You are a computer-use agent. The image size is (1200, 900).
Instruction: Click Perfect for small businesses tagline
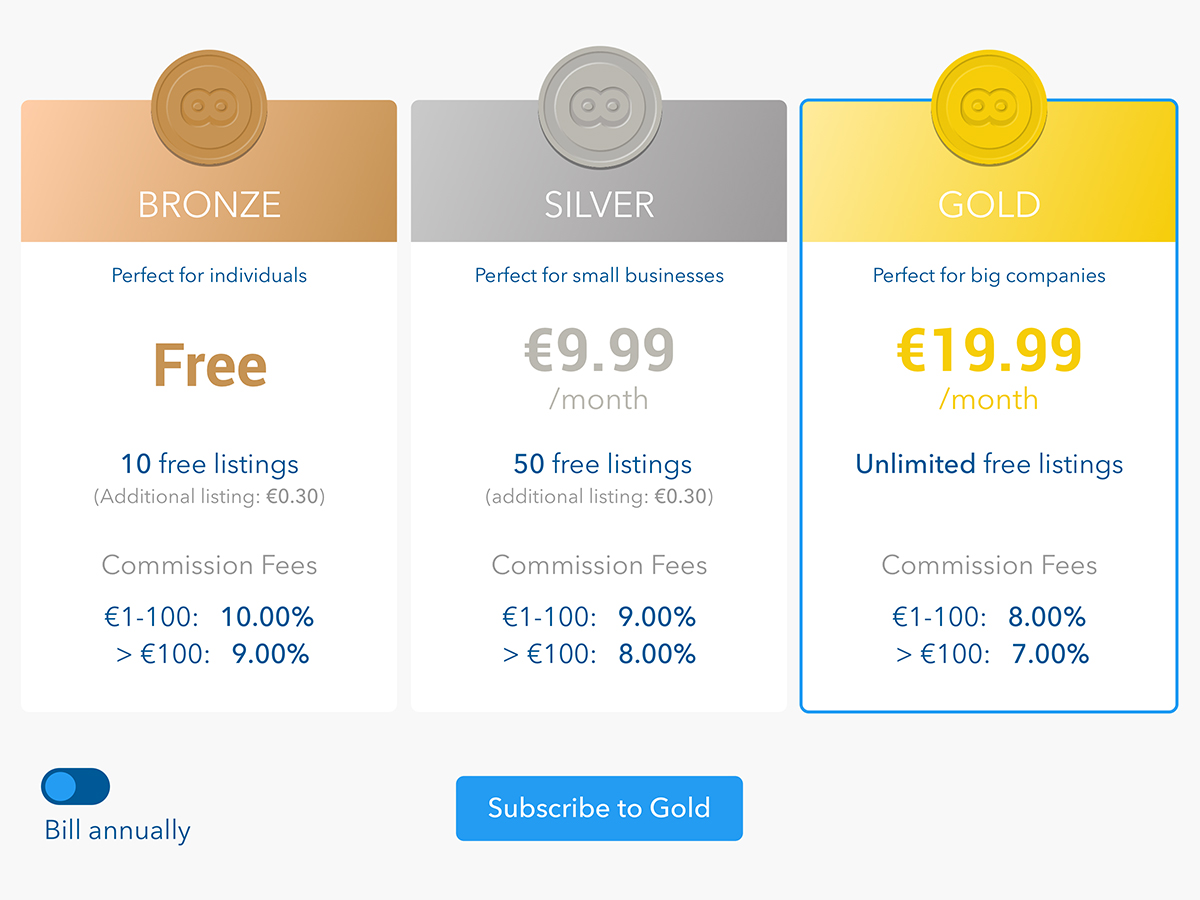coord(599,275)
